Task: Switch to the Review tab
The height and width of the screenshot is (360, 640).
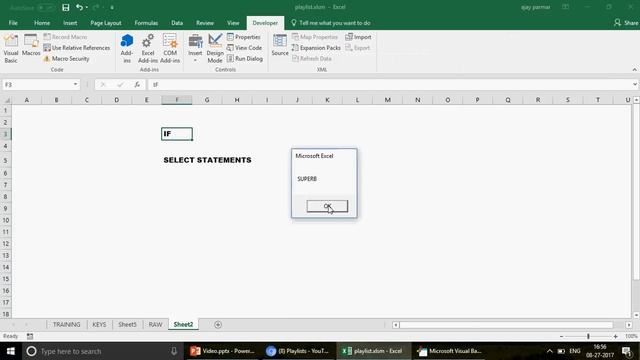Action: pyautogui.click(x=205, y=23)
